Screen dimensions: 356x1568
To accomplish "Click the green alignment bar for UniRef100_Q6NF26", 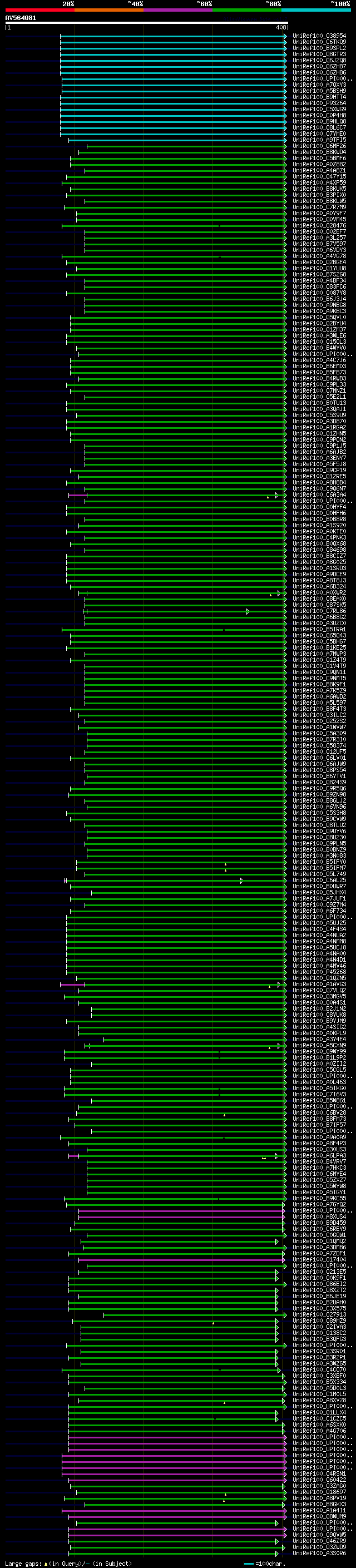I will pos(187,146).
